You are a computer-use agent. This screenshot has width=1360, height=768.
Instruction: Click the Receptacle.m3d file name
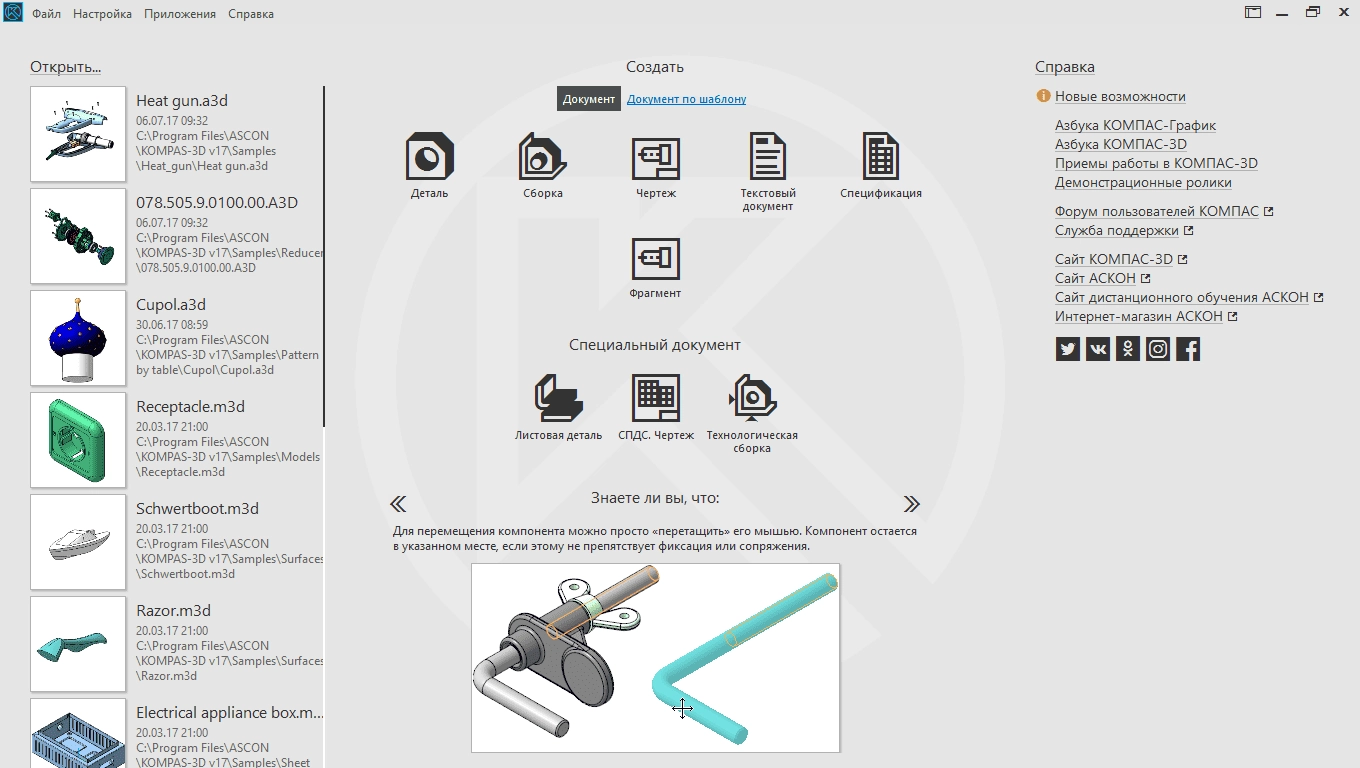[190, 407]
